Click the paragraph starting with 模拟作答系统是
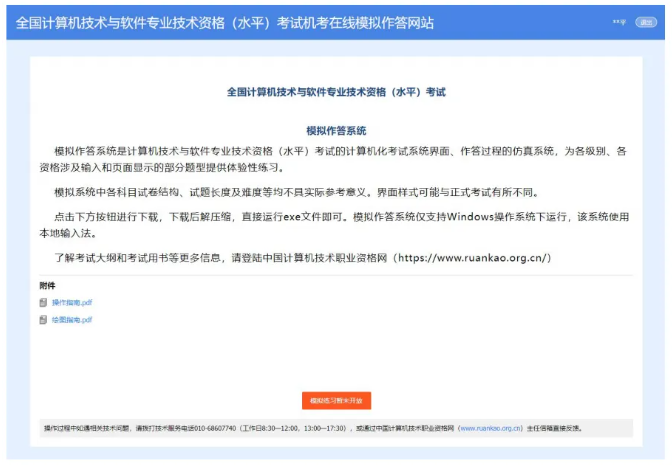672x465 pixels. click(x=336, y=159)
